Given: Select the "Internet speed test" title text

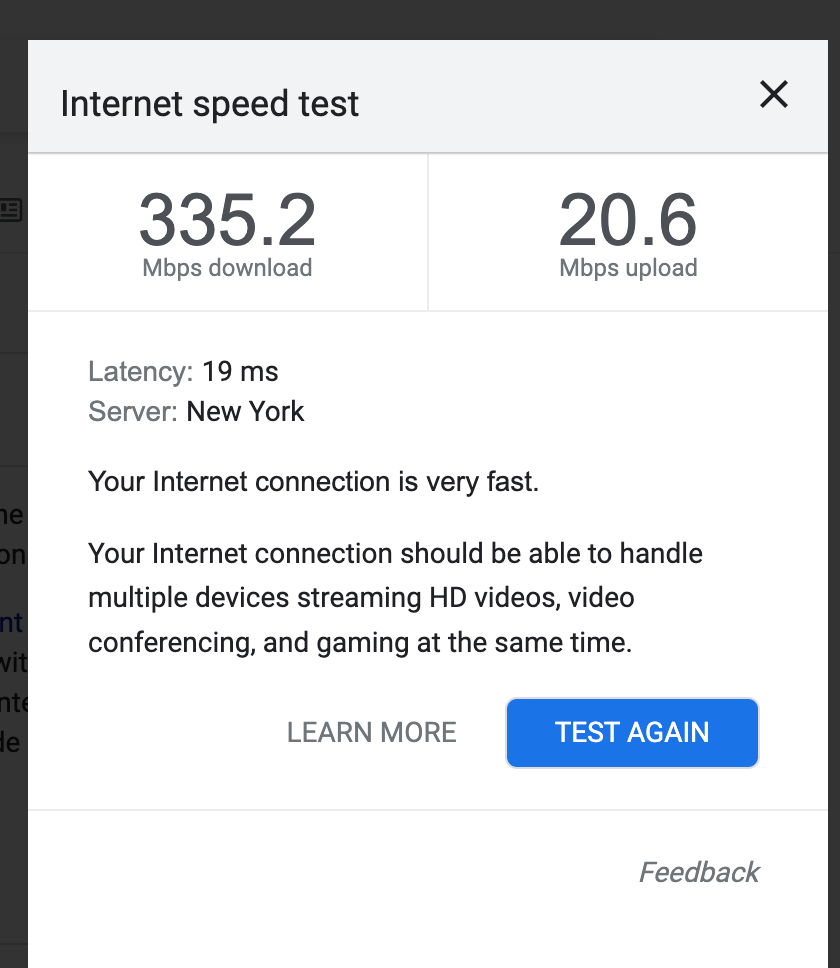Looking at the screenshot, I should pos(210,104).
